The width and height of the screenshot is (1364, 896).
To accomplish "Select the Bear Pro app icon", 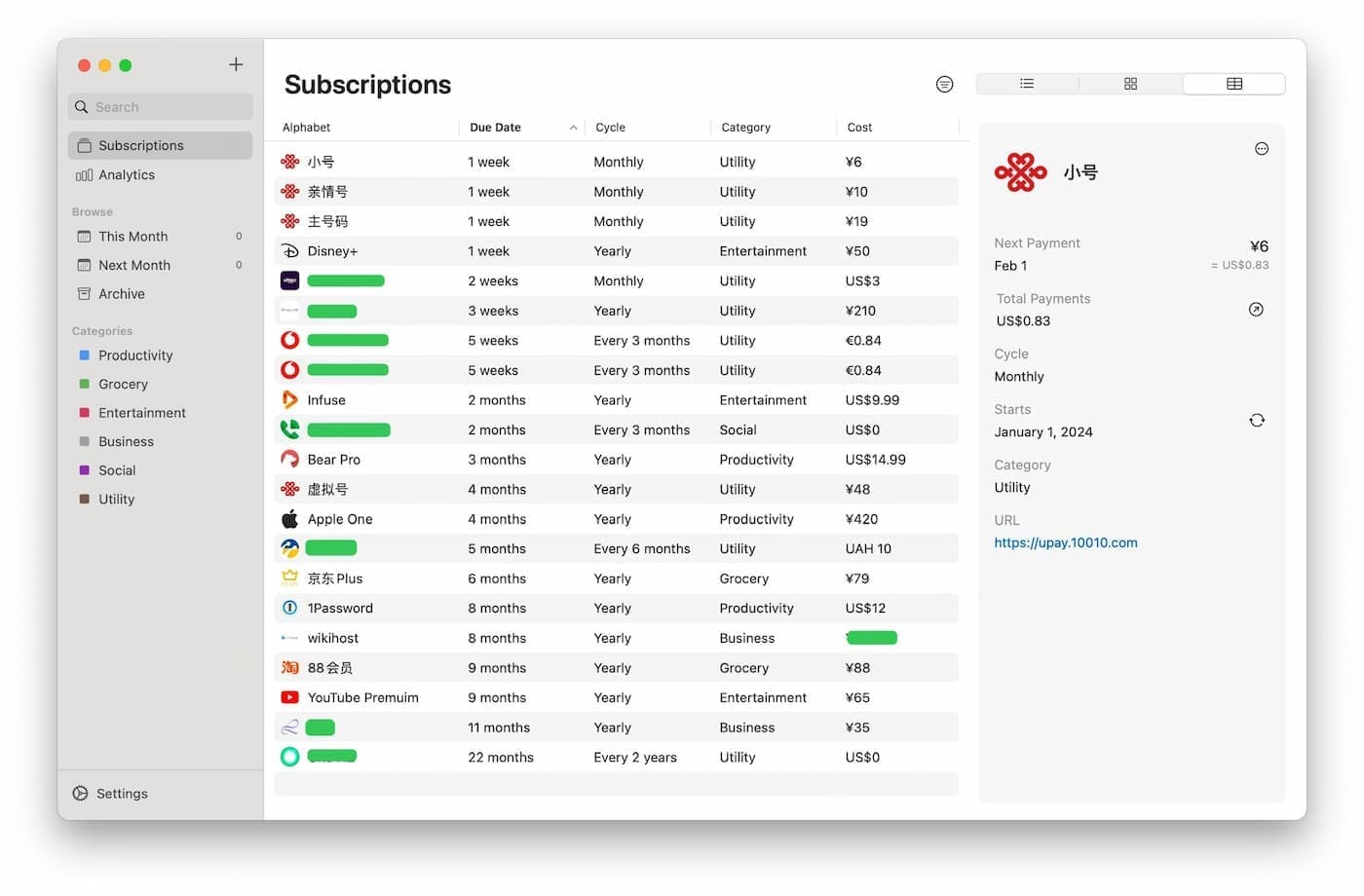I will pyautogui.click(x=290, y=460).
